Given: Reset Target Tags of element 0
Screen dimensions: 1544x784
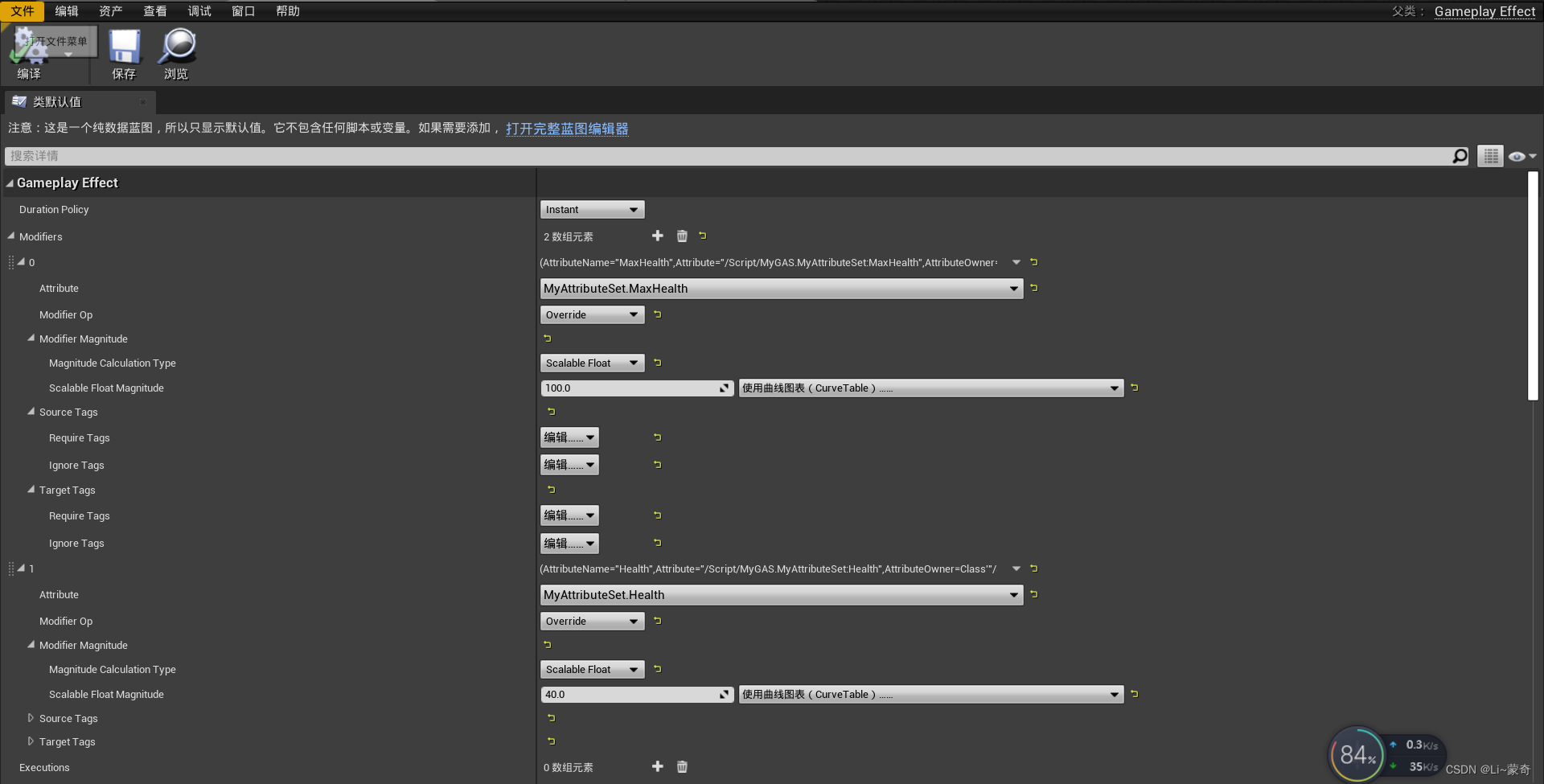Looking at the screenshot, I should (x=552, y=490).
